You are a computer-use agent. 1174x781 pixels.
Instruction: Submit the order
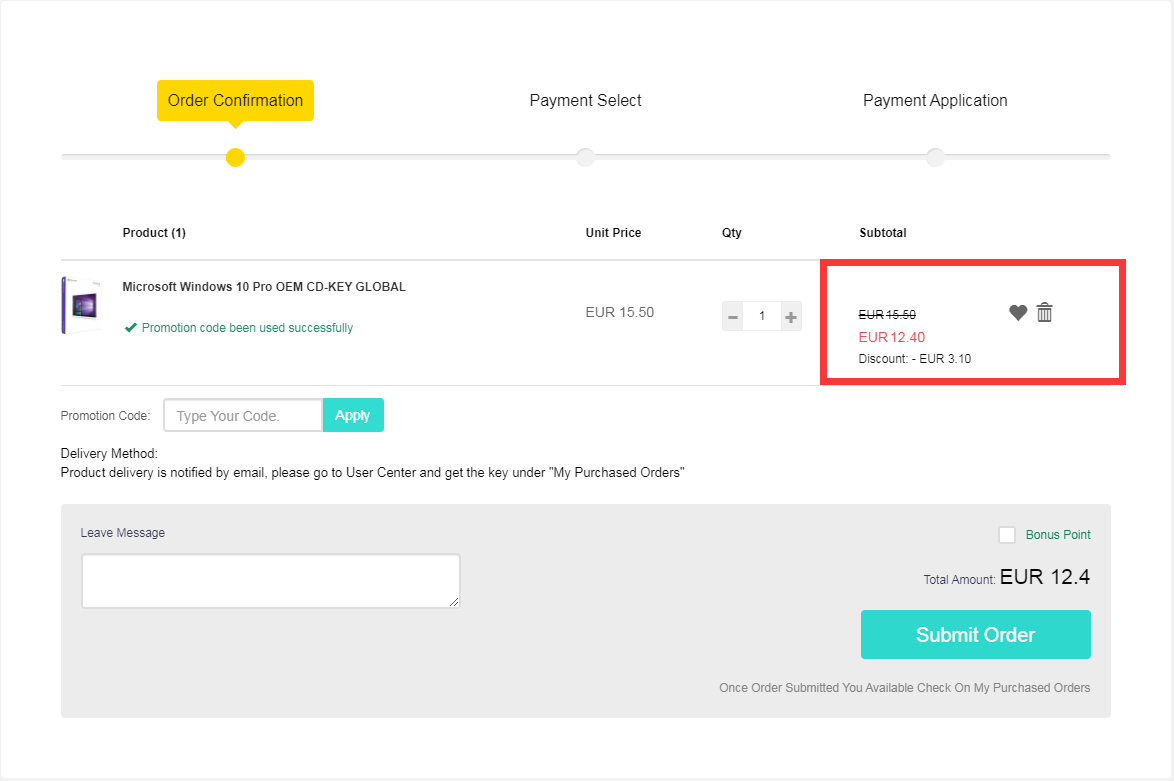(x=976, y=634)
